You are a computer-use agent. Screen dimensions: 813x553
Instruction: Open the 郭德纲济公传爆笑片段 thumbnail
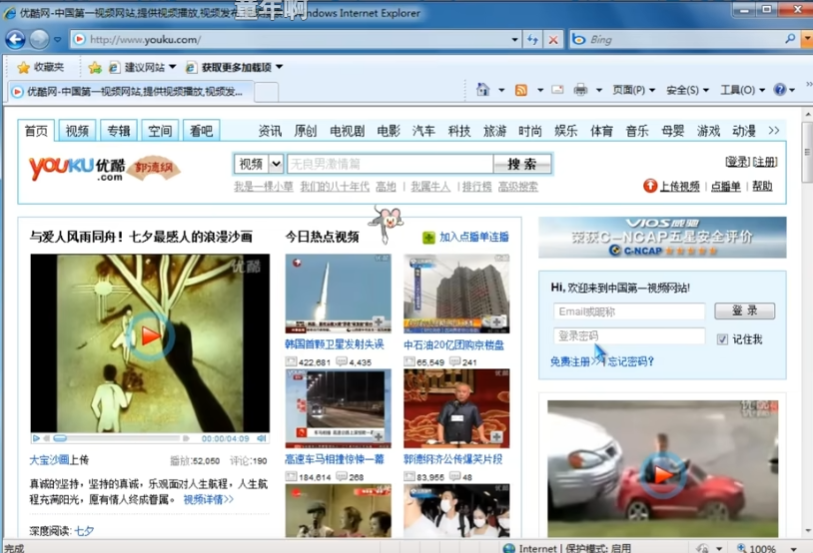click(456, 408)
